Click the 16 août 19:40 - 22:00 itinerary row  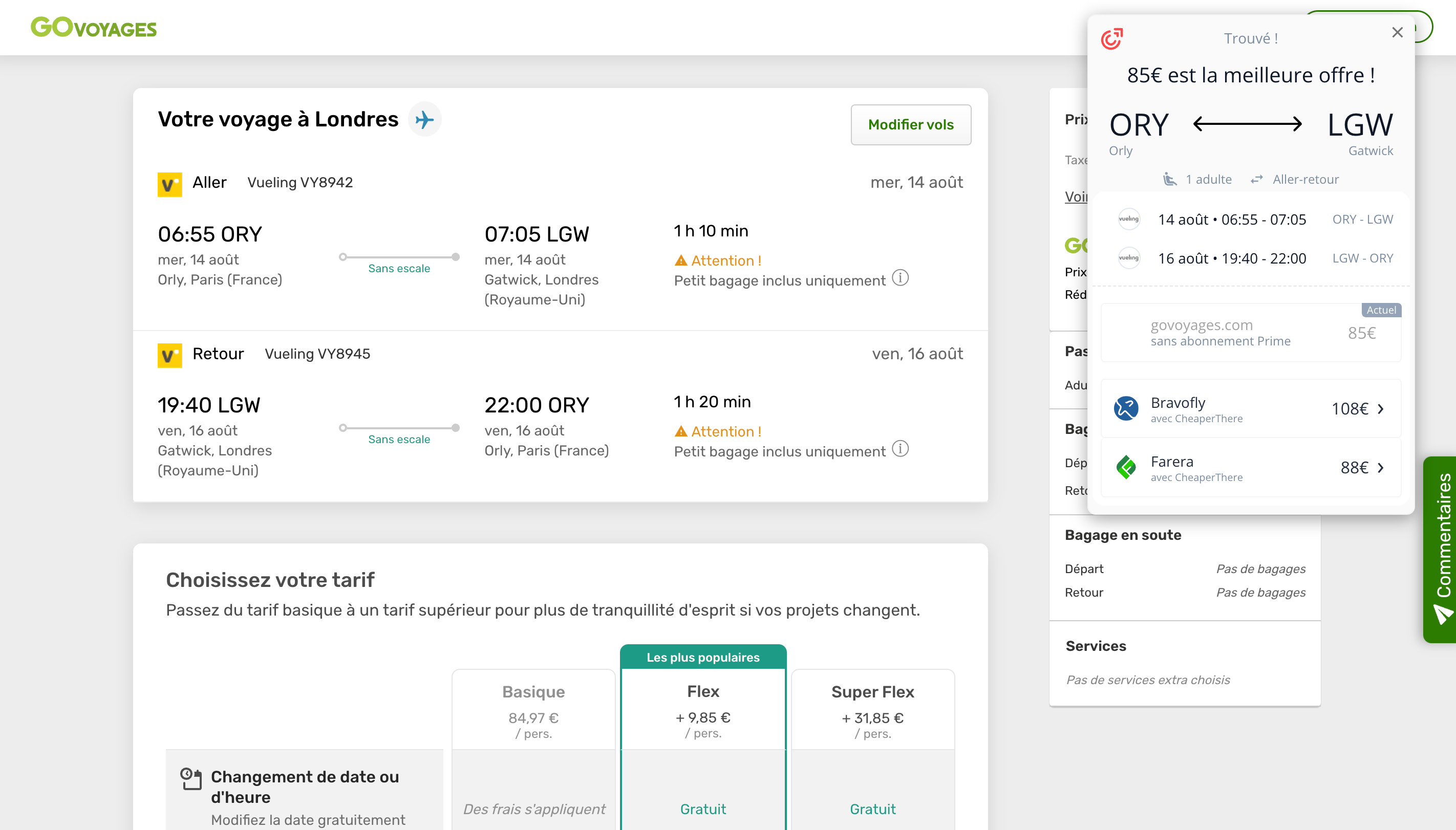pos(1251,258)
